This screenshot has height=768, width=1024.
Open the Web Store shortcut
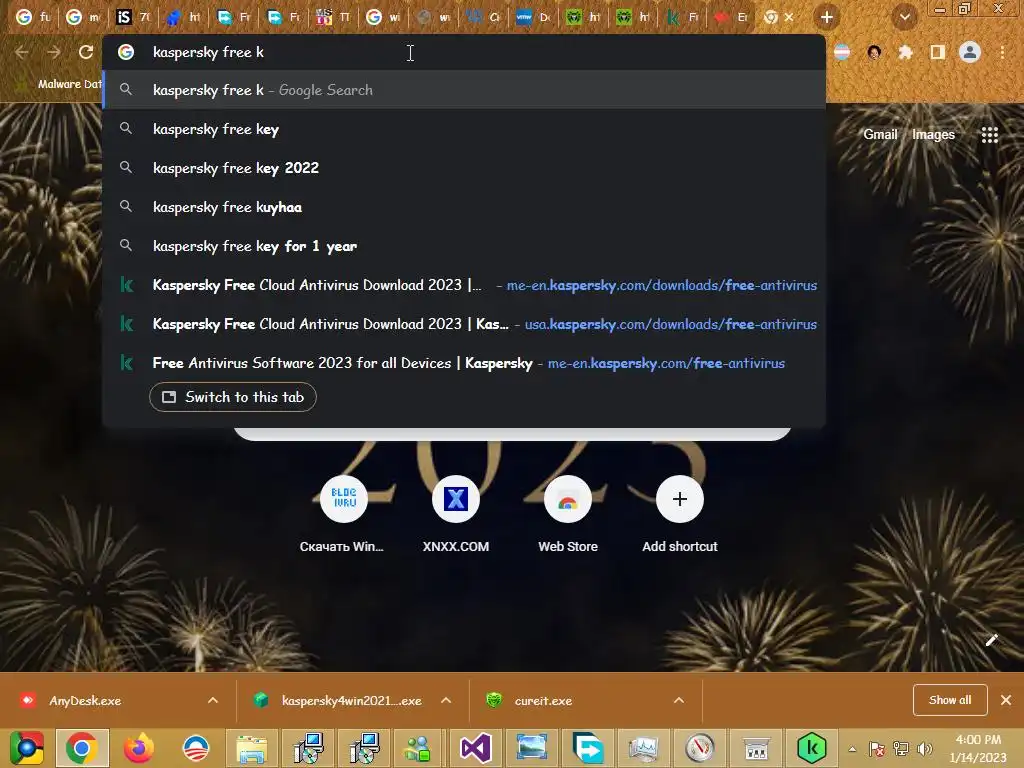click(568, 513)
